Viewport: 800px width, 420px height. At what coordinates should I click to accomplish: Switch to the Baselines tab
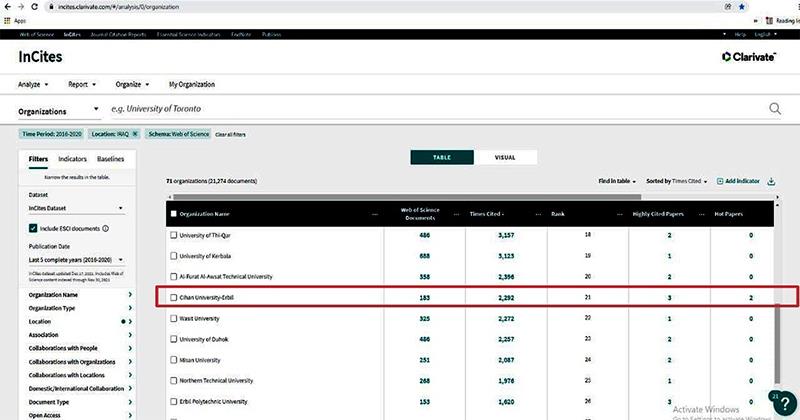[111, 159]
